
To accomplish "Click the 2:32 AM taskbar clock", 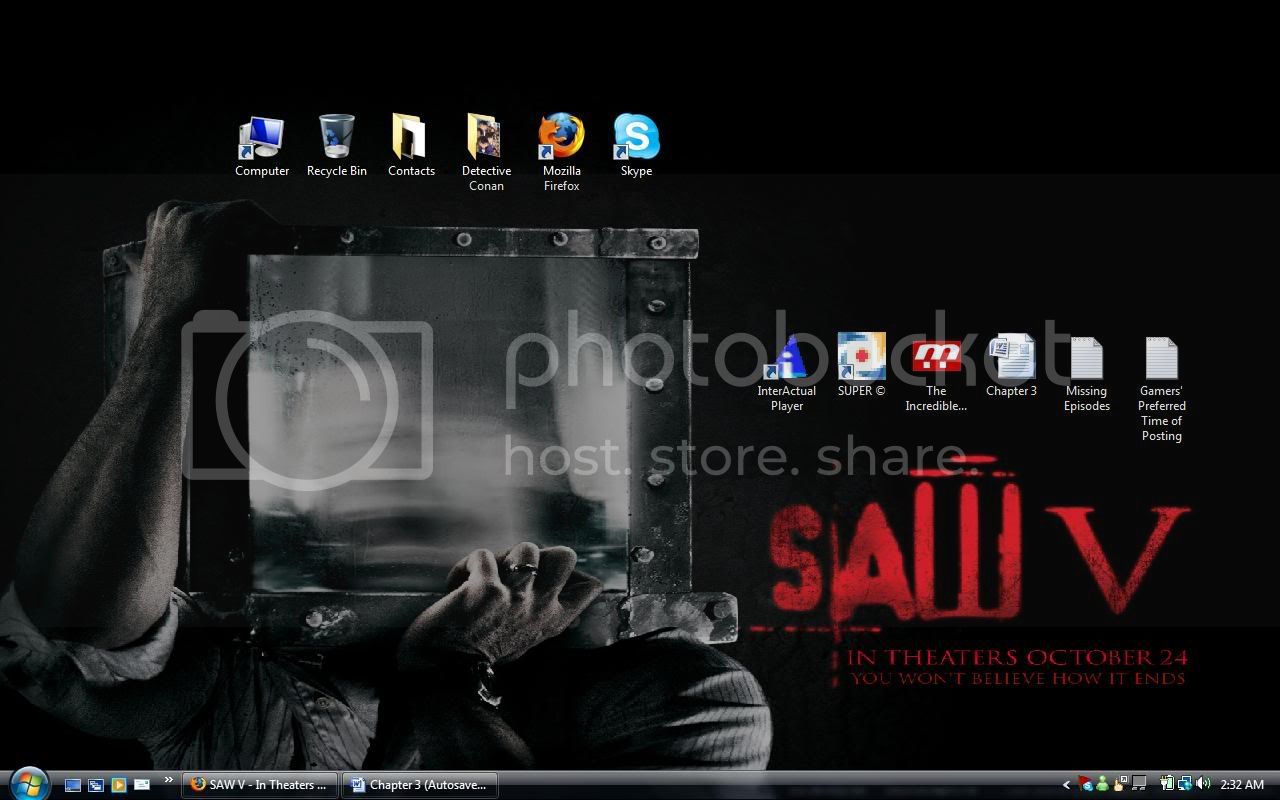I will [1242, 785].
